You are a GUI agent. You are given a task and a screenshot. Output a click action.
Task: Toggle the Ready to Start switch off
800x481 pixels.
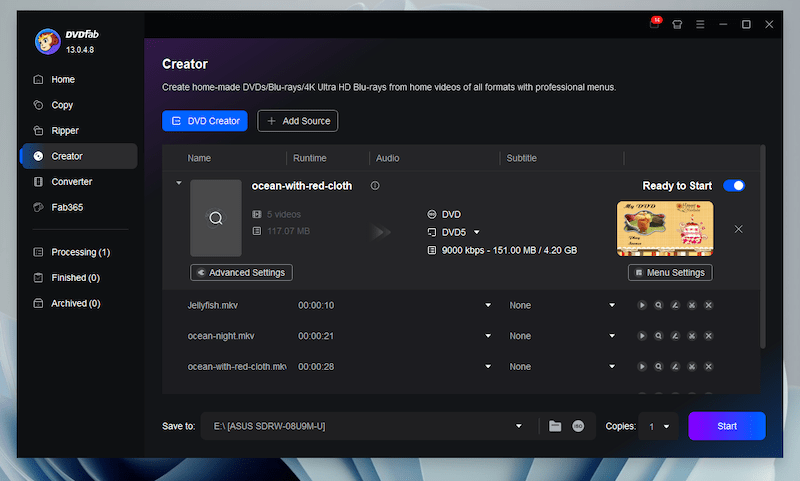pyautogui.click(x=734, y=186)
